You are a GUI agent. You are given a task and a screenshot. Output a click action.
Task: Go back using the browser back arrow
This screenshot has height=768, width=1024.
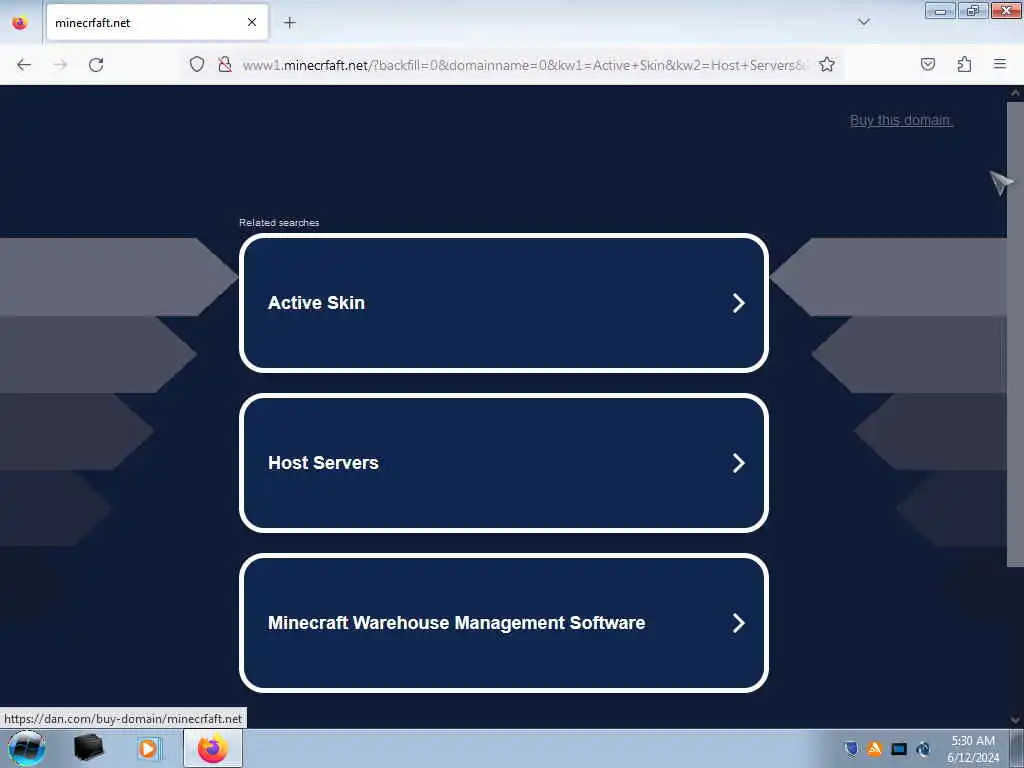click(24, 65)
